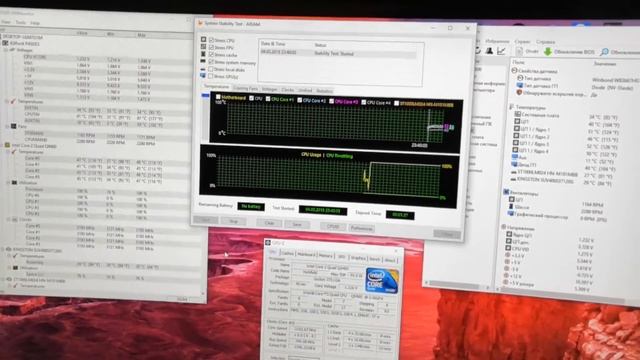Screen dimensions: 640x360
Task: Collapse the ASRock motherboard node in HWMonitor
Action: pyautogui.click(x=1, y=42)
